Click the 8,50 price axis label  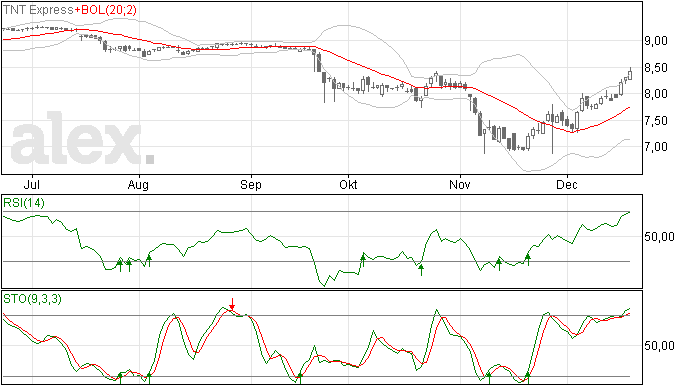pos(656,68)
